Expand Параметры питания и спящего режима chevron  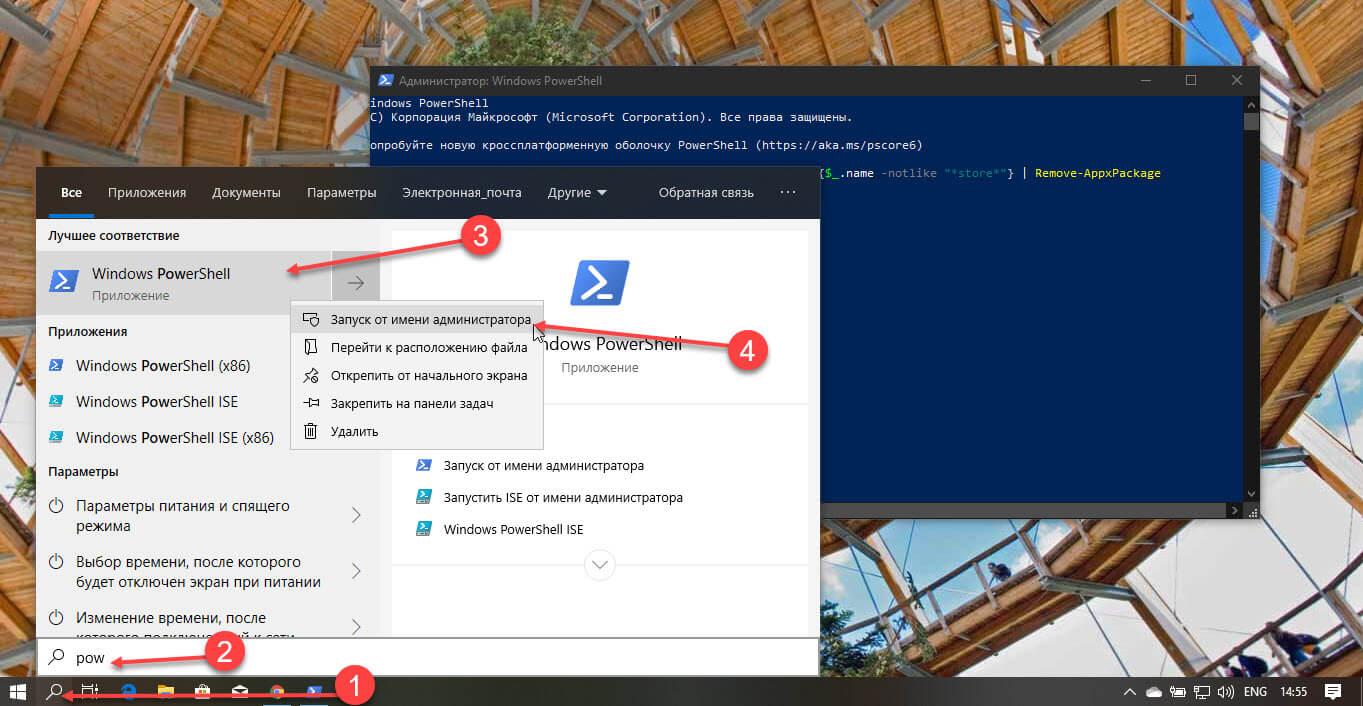click(x=356, y=516)
